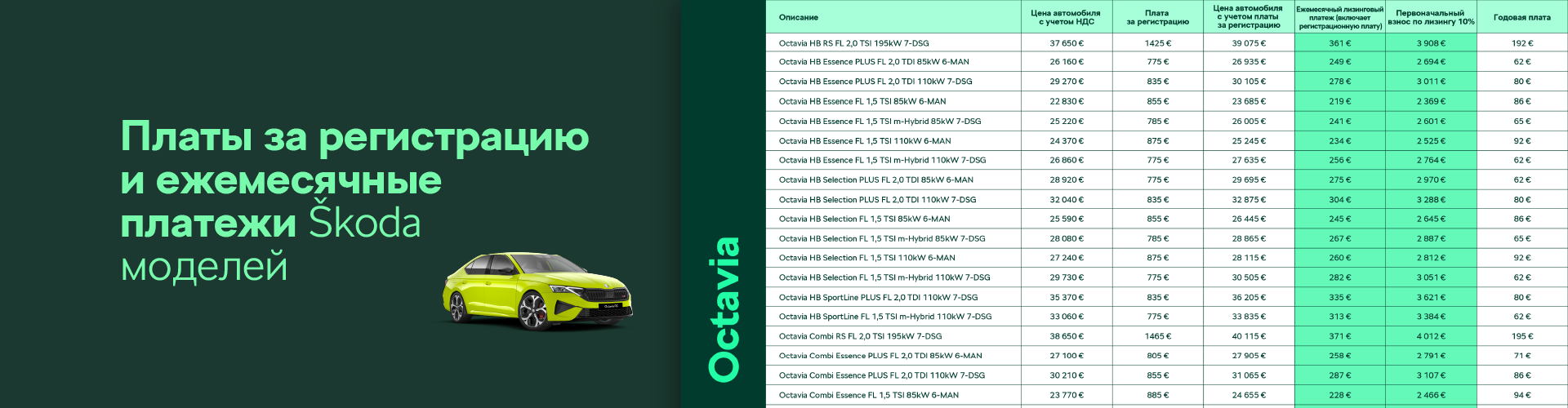This screenshot has width=1568, height=408.
Task: Select 'Octavia Combi Essence PLUS FL 2,0 TDI 85kW 6-MAN'
Action: 1167,356
